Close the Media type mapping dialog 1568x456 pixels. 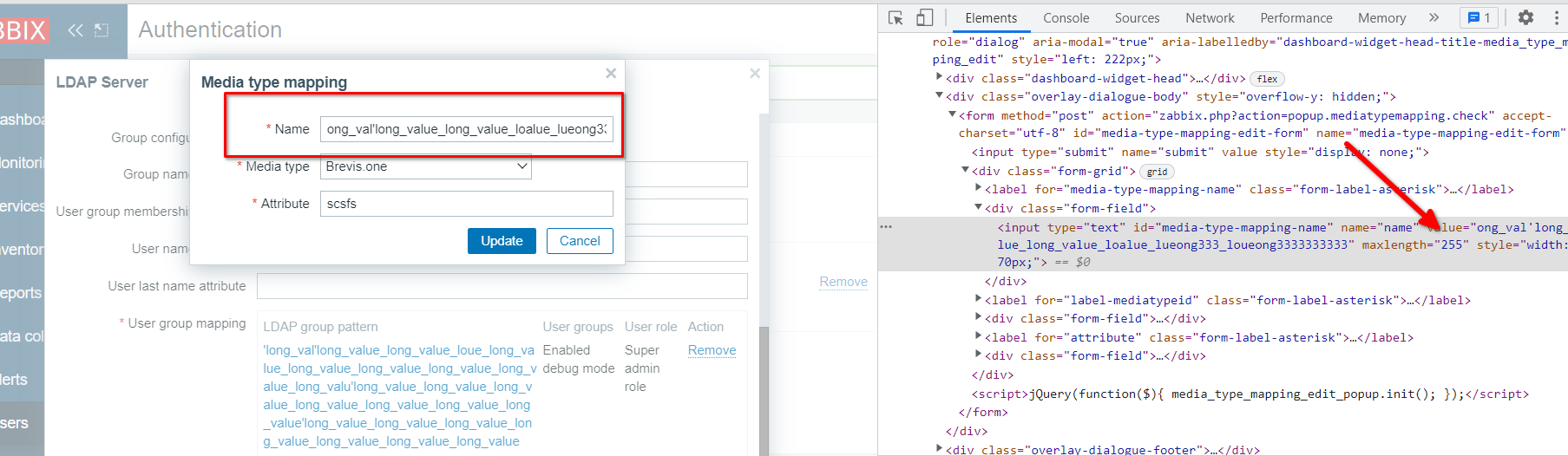point(611,74)
